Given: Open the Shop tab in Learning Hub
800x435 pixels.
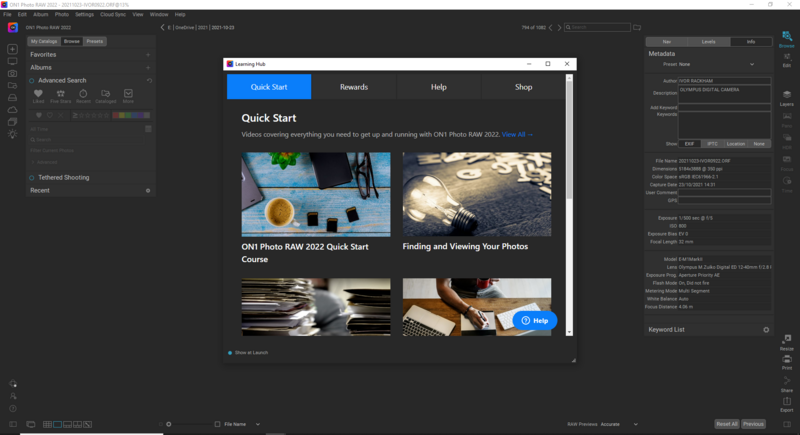Looking at the screenshot, I should (x=523, y=87).
